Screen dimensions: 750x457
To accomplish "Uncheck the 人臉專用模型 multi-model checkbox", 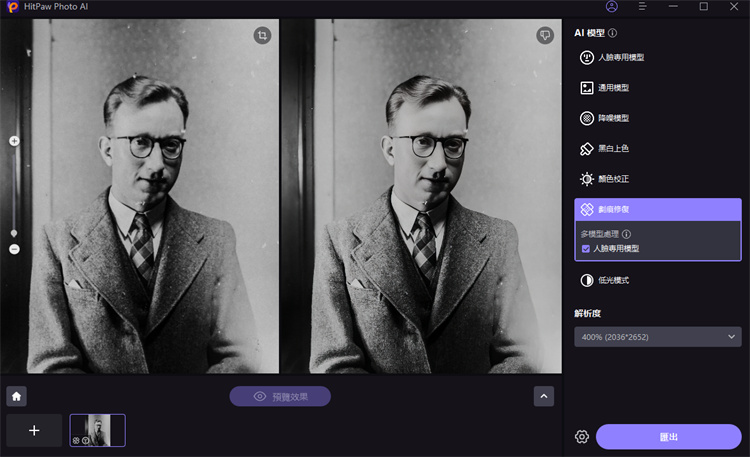I will click(x=586, y=248).
